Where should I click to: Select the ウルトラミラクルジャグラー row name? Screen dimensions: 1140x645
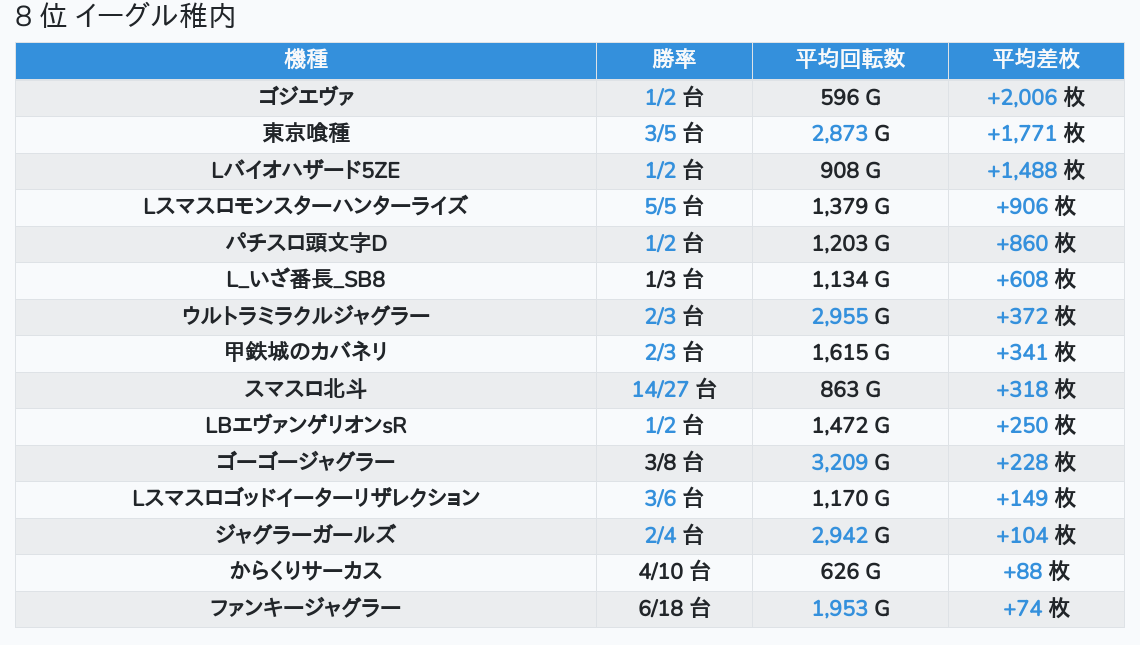pyautogui.click(x=306, y=316)
